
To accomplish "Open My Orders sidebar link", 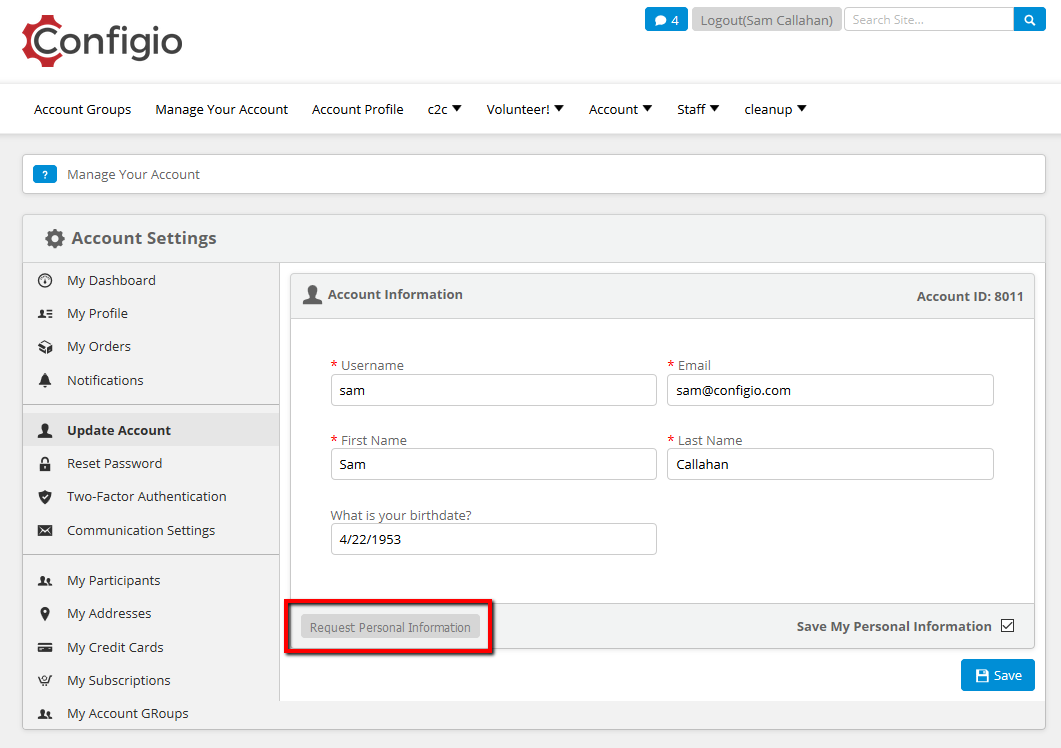I will pyautogui.click(x=99, y=347).
